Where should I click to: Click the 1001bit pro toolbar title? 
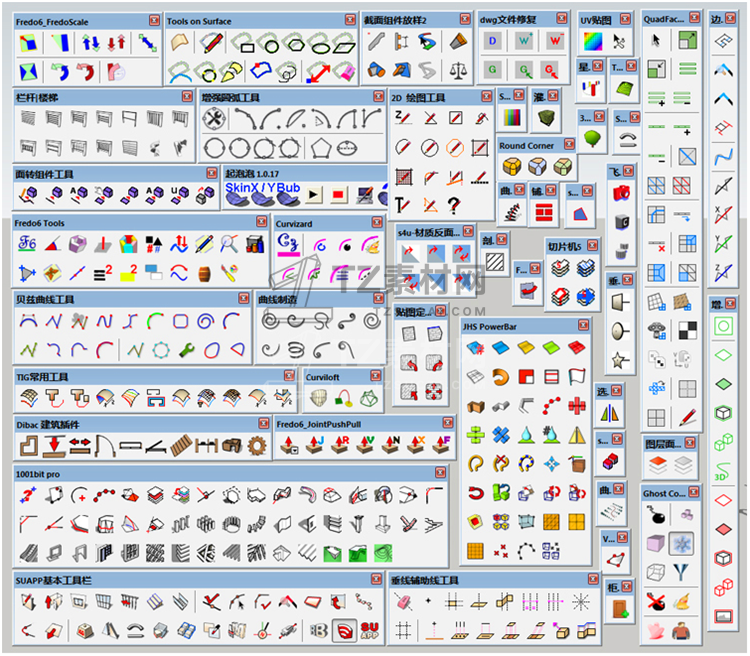click(38, 474)
